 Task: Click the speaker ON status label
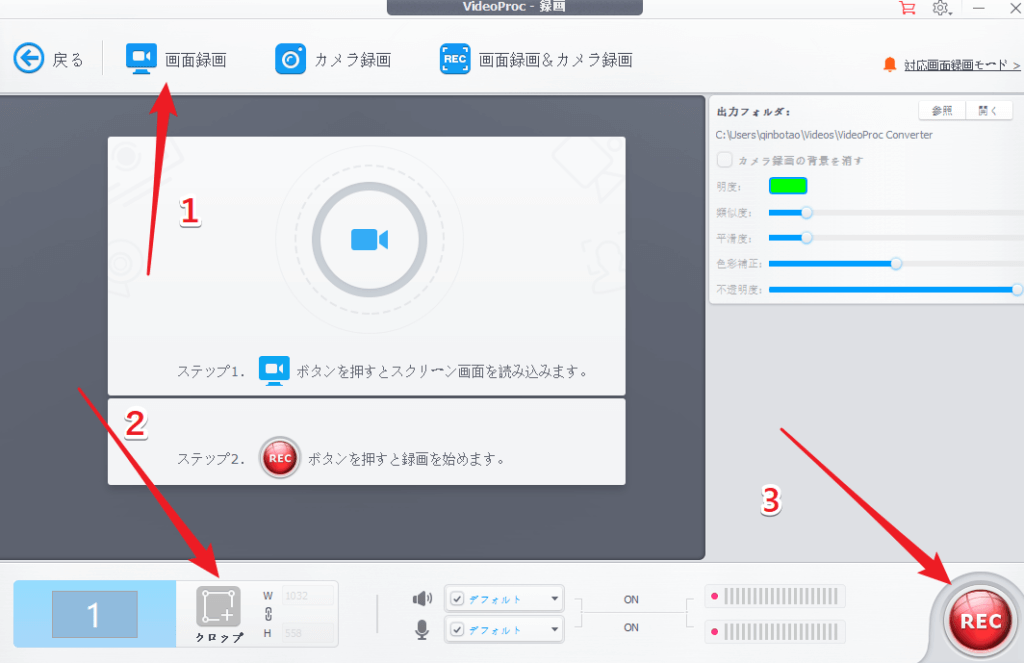point(631,600)
